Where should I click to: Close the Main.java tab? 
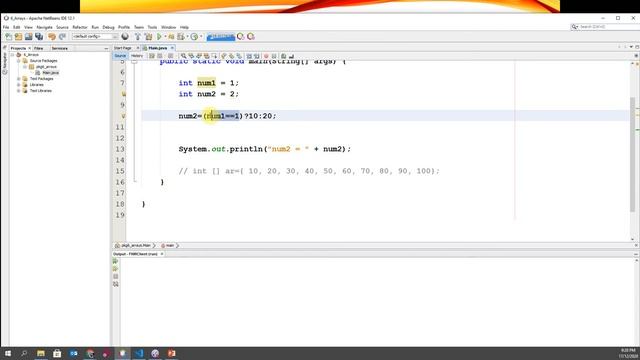[x=172, y=48]
